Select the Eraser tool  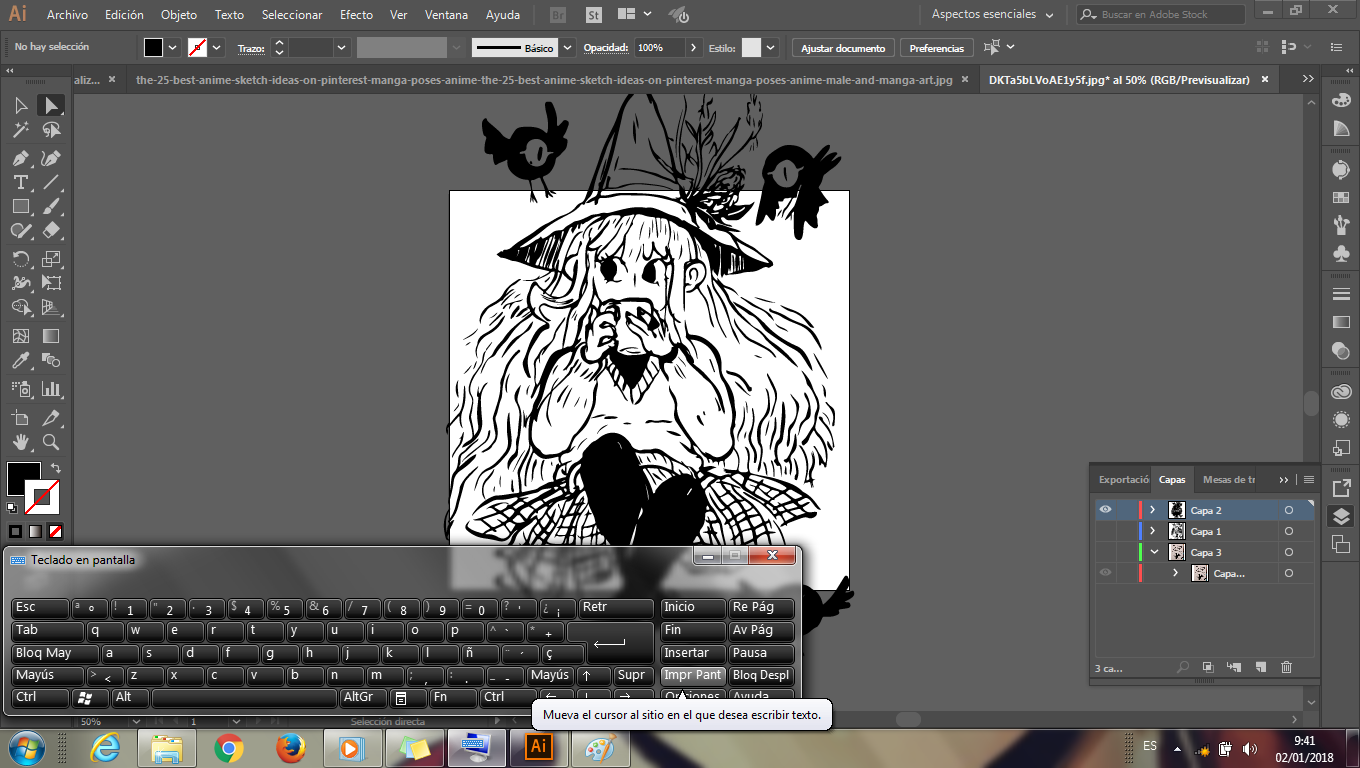point(51,230)
